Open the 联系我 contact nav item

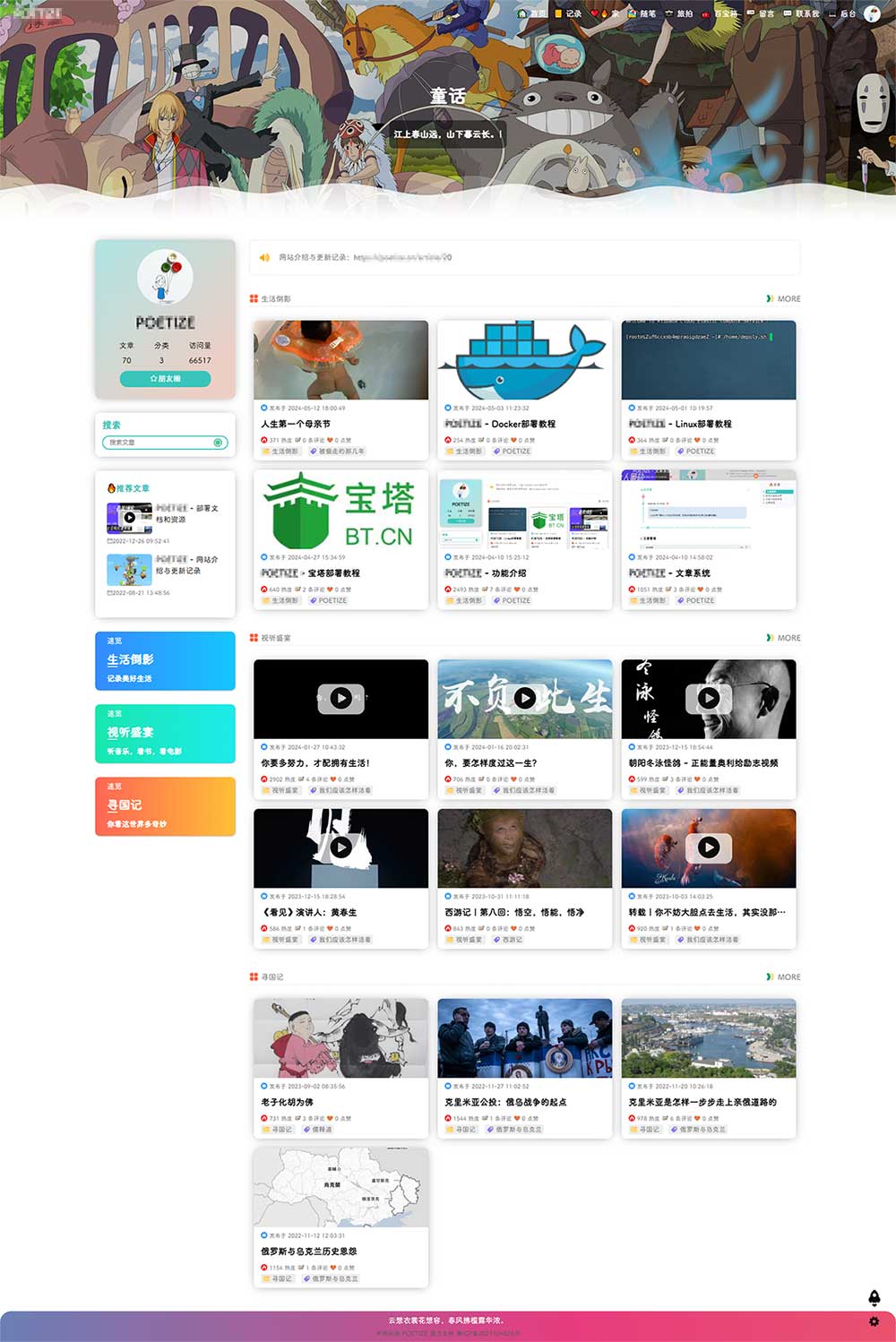pos(801,13)
